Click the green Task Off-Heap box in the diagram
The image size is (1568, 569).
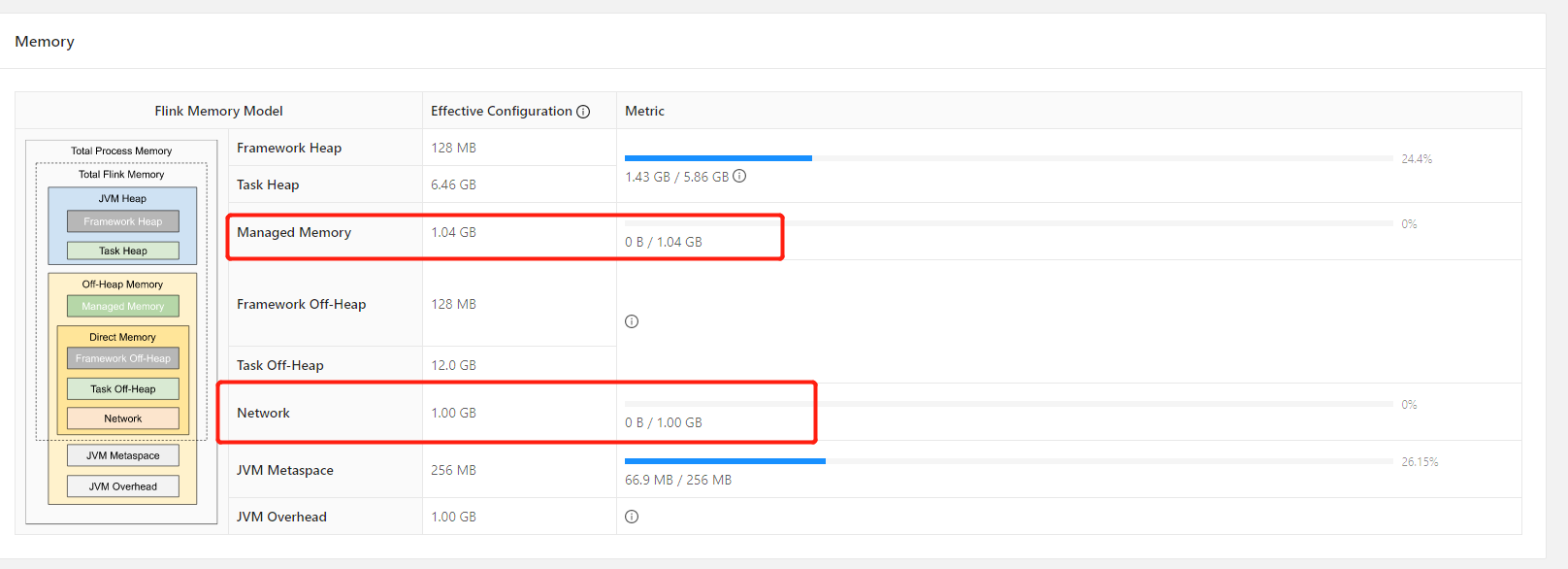pos(123,388)
